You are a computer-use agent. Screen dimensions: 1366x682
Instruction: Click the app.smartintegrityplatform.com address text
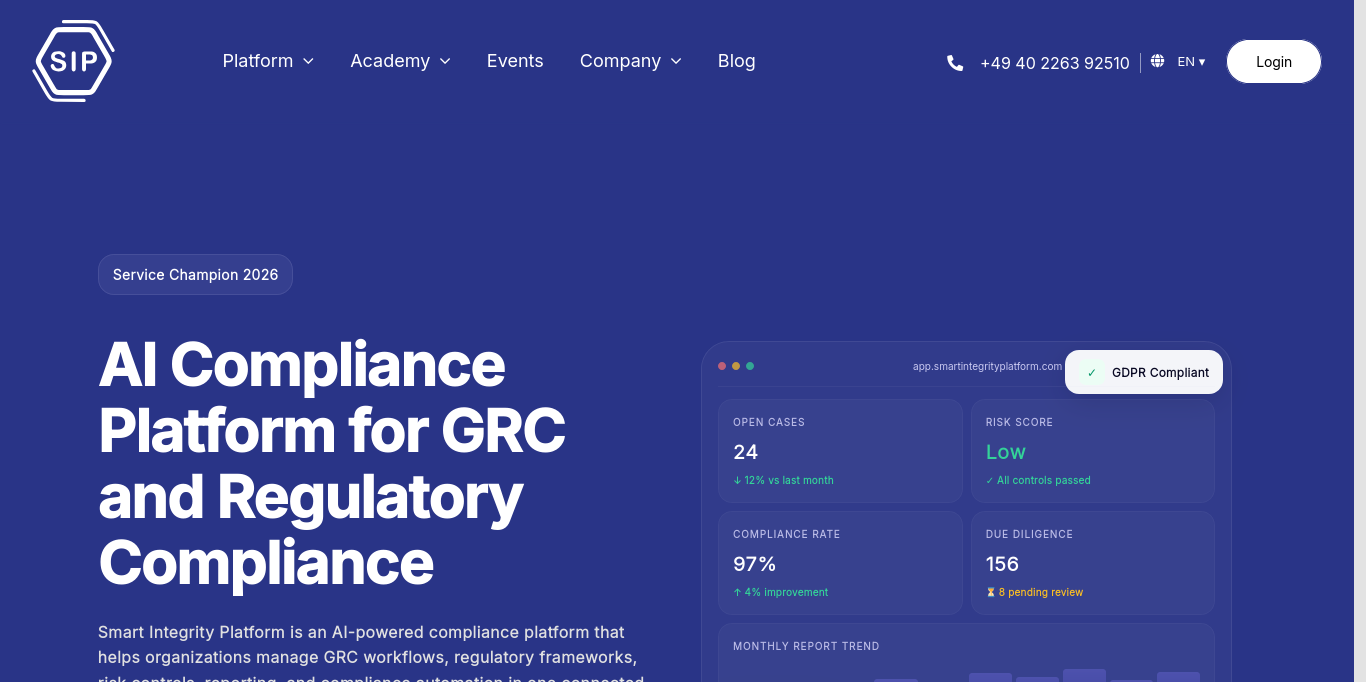(987, 366)
